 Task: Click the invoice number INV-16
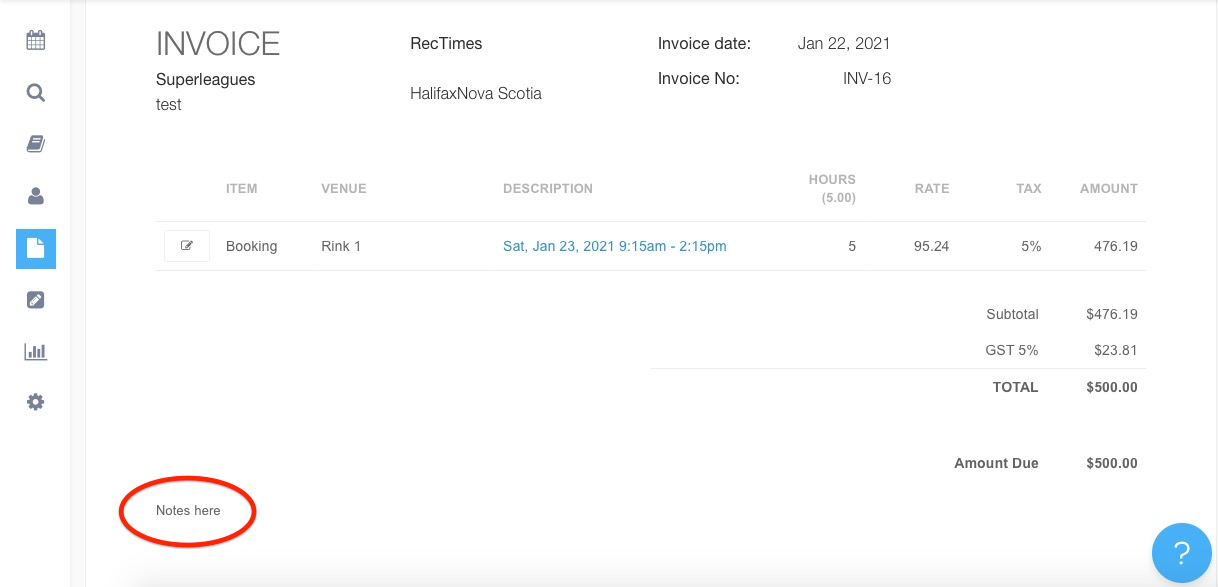(x=866, y=79)
